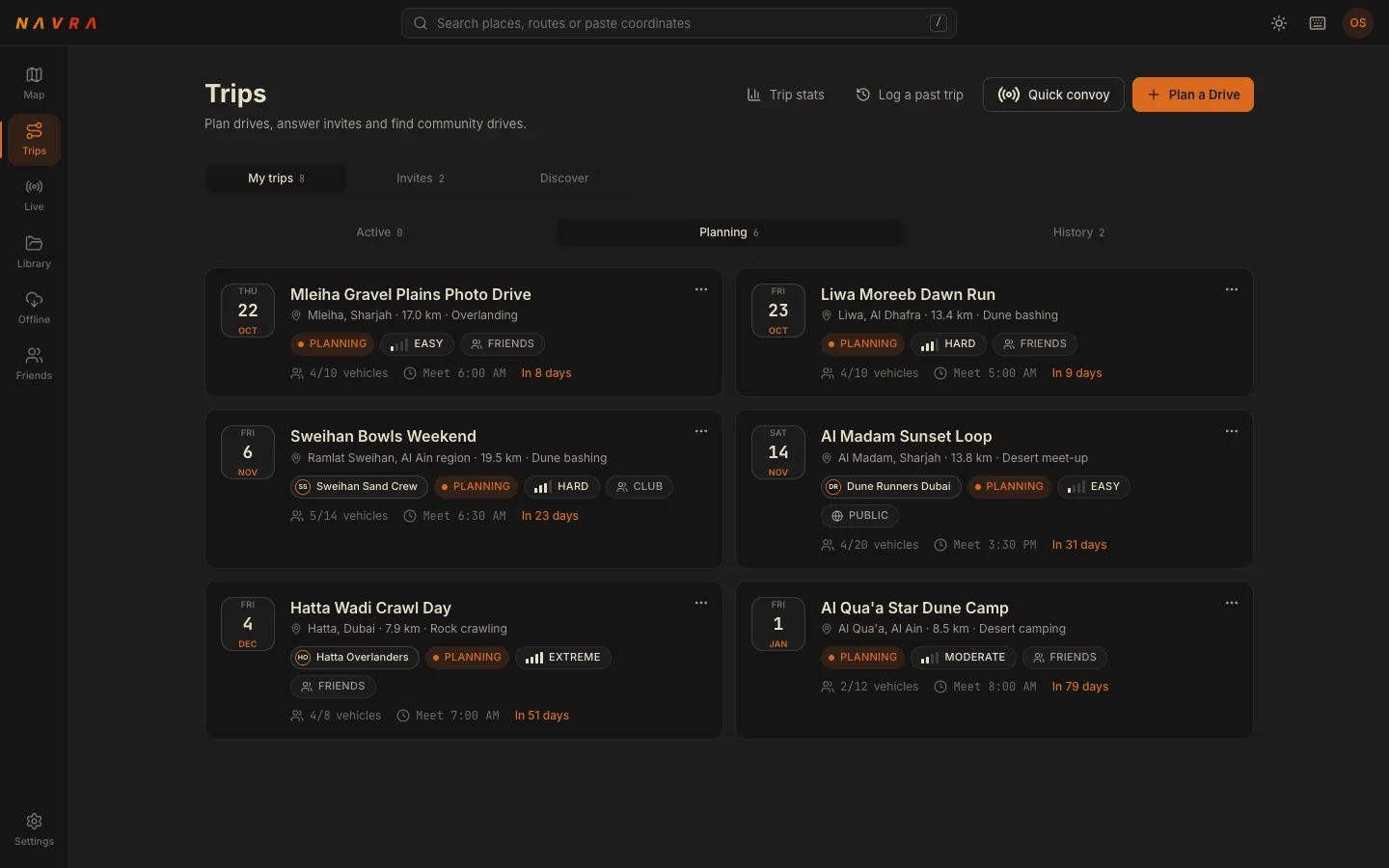The height and width of the screenshot is (868, 1389).
Task: Open the OS user avatar menu
Action: [1358, 23]
